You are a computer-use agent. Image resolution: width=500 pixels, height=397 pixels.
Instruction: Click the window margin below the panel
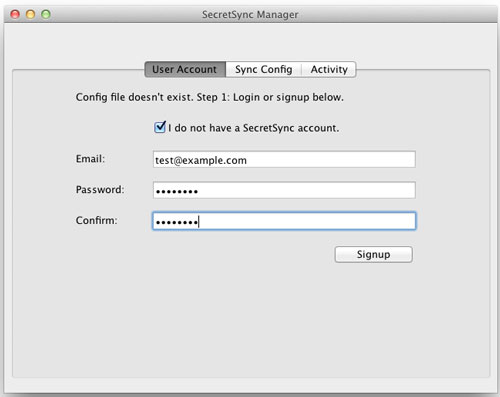coord(250,385)
